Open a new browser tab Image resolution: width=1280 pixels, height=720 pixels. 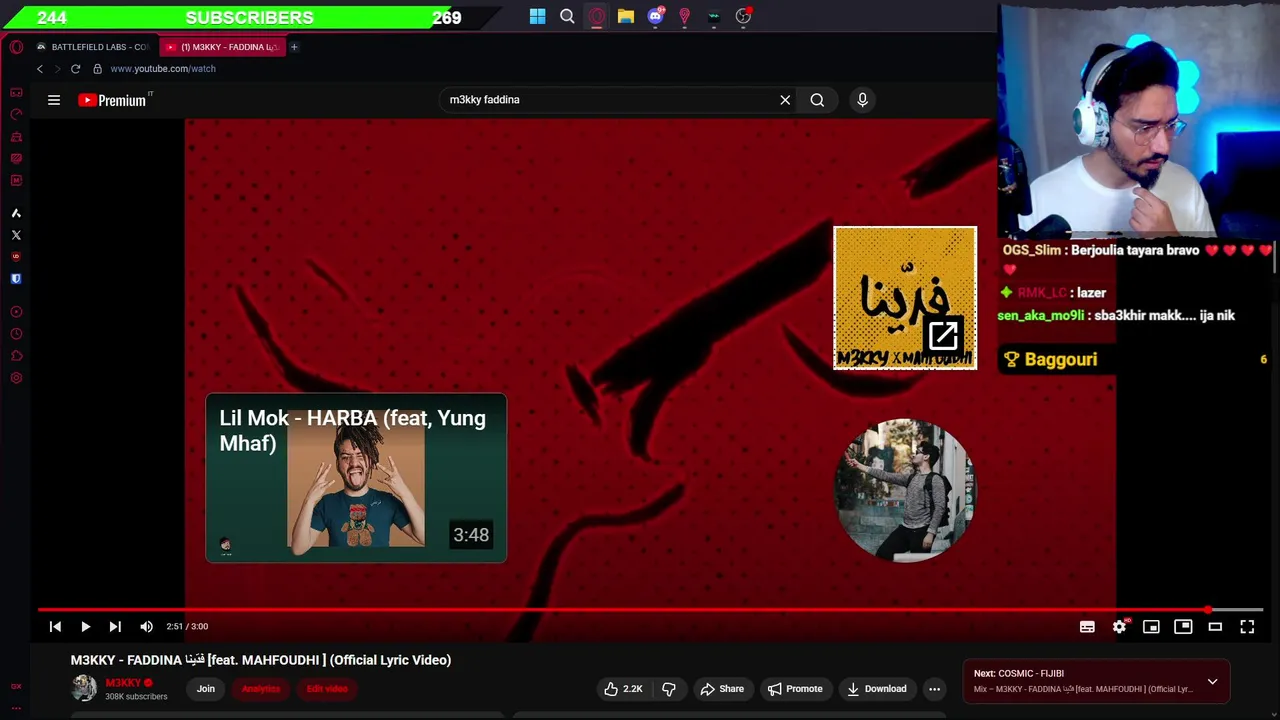click(x=294, y=47)
